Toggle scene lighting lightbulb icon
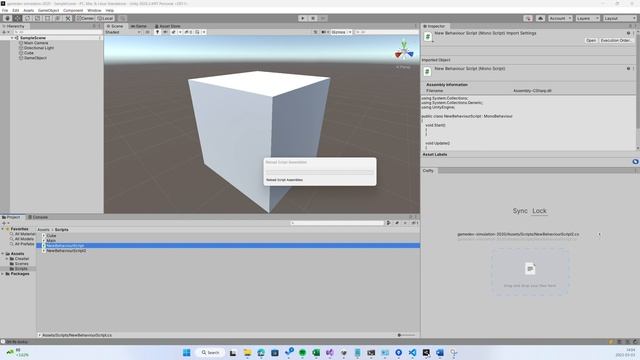 pyautogui.click(x=157, y=32)
